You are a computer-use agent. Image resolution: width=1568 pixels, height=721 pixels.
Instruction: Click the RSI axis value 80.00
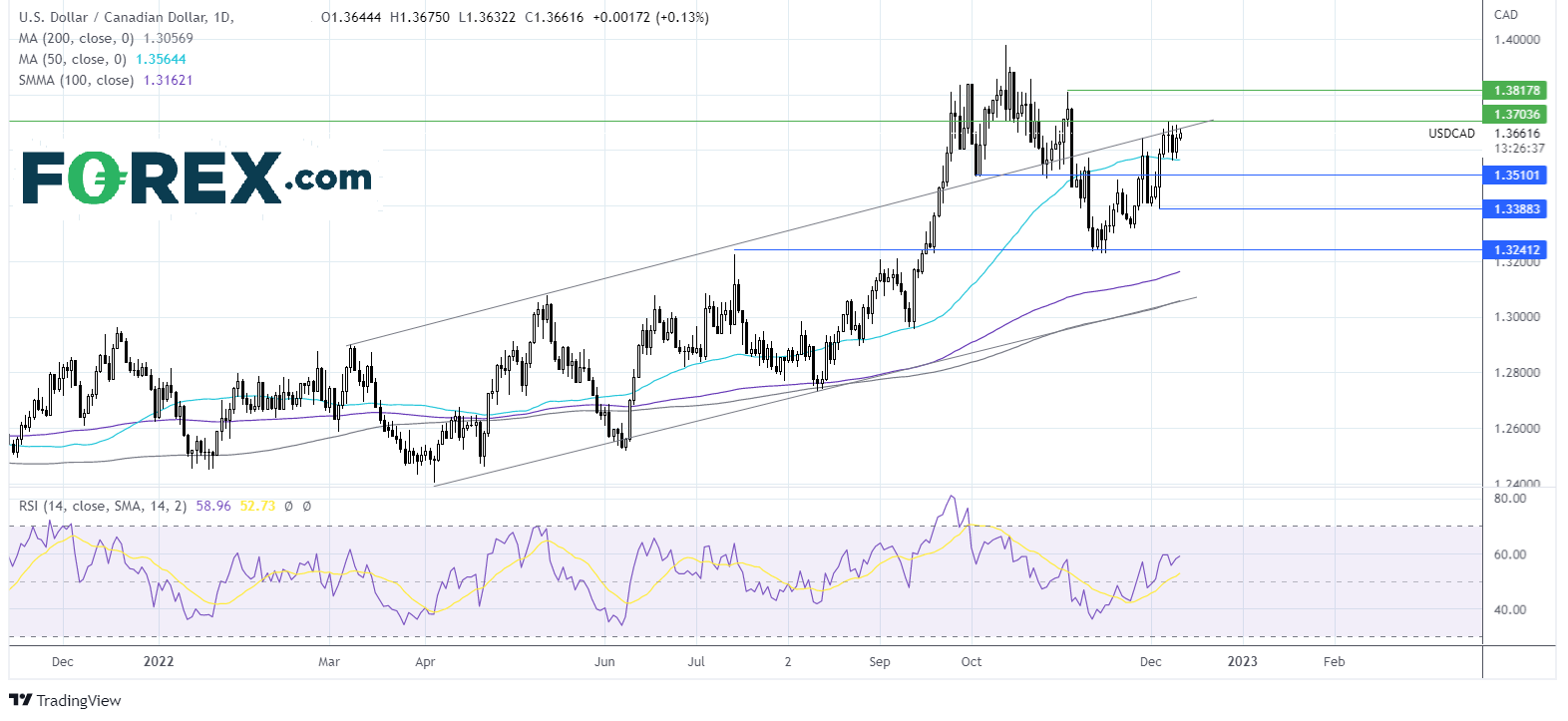coord(1509,498)
